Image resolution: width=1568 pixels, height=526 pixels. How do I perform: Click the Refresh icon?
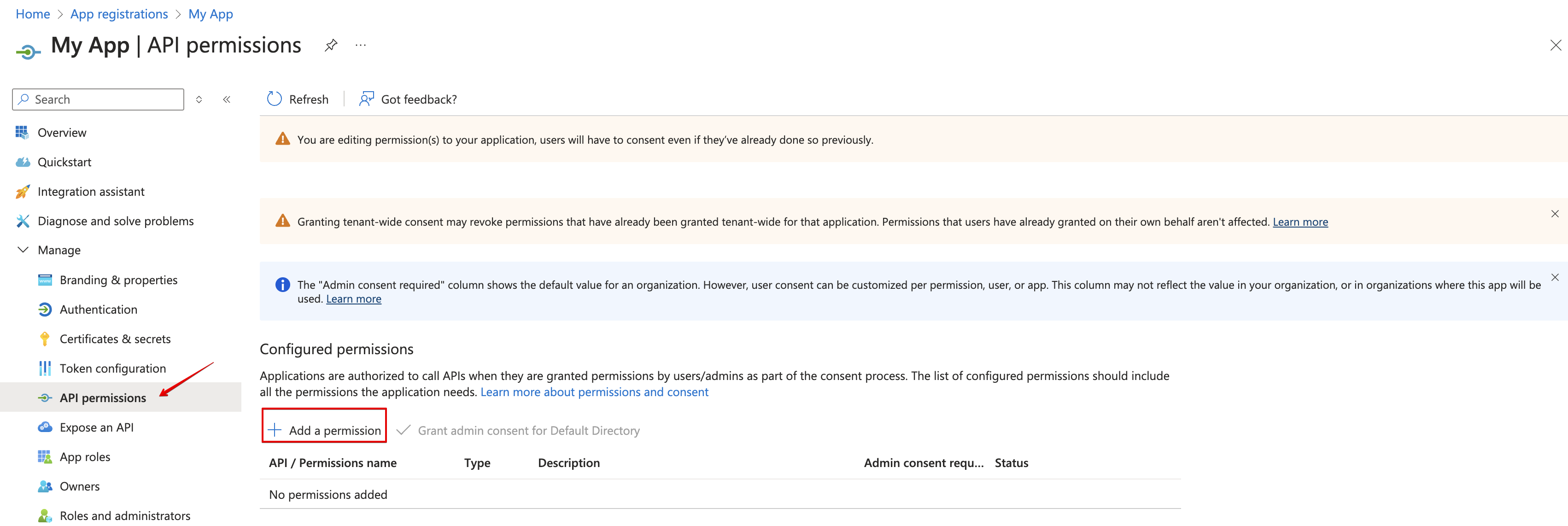[x=275, y=99]
